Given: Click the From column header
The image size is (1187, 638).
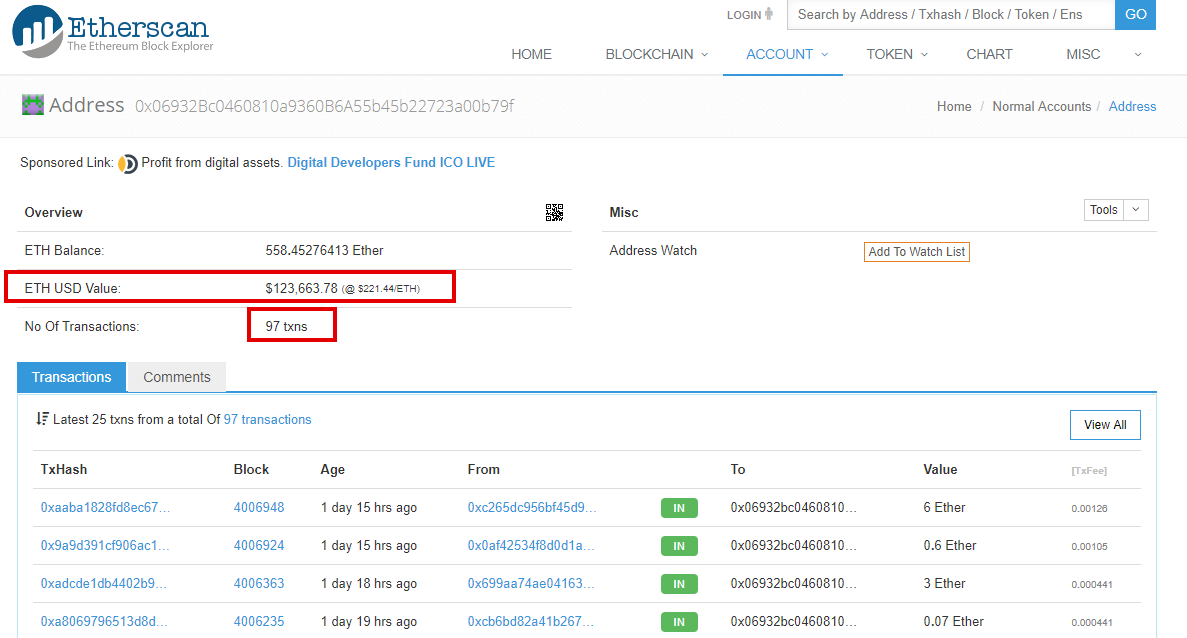Looking at the screenshot, I should tap(484, 470).
